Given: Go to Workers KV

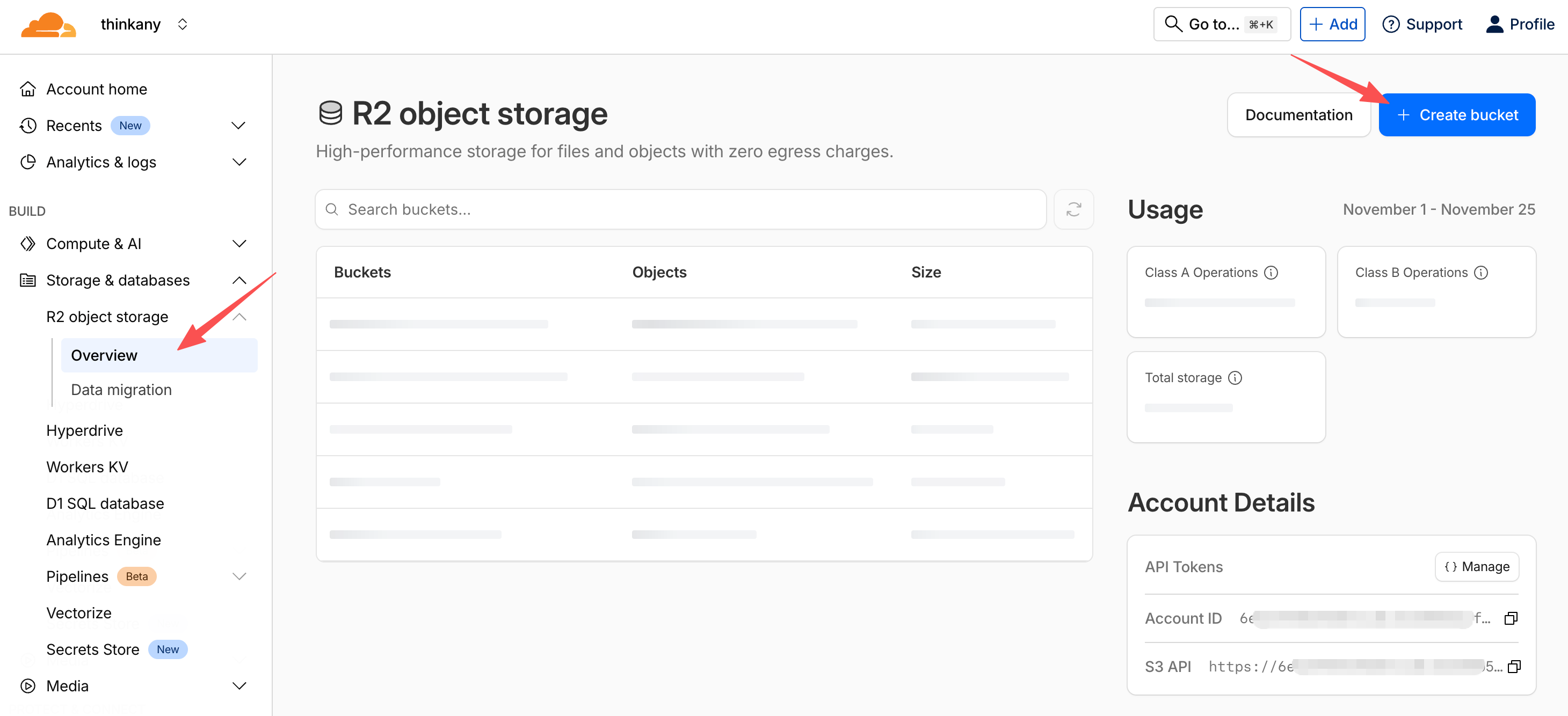Looking at the screenshot, I should click(87, 466).
